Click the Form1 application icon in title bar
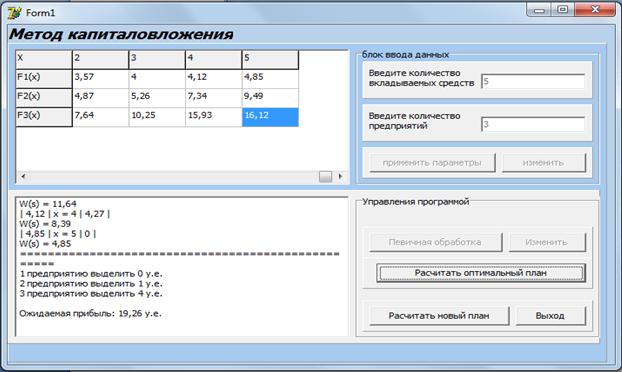This screenshot has width=622, height=372. pos(14,13)
